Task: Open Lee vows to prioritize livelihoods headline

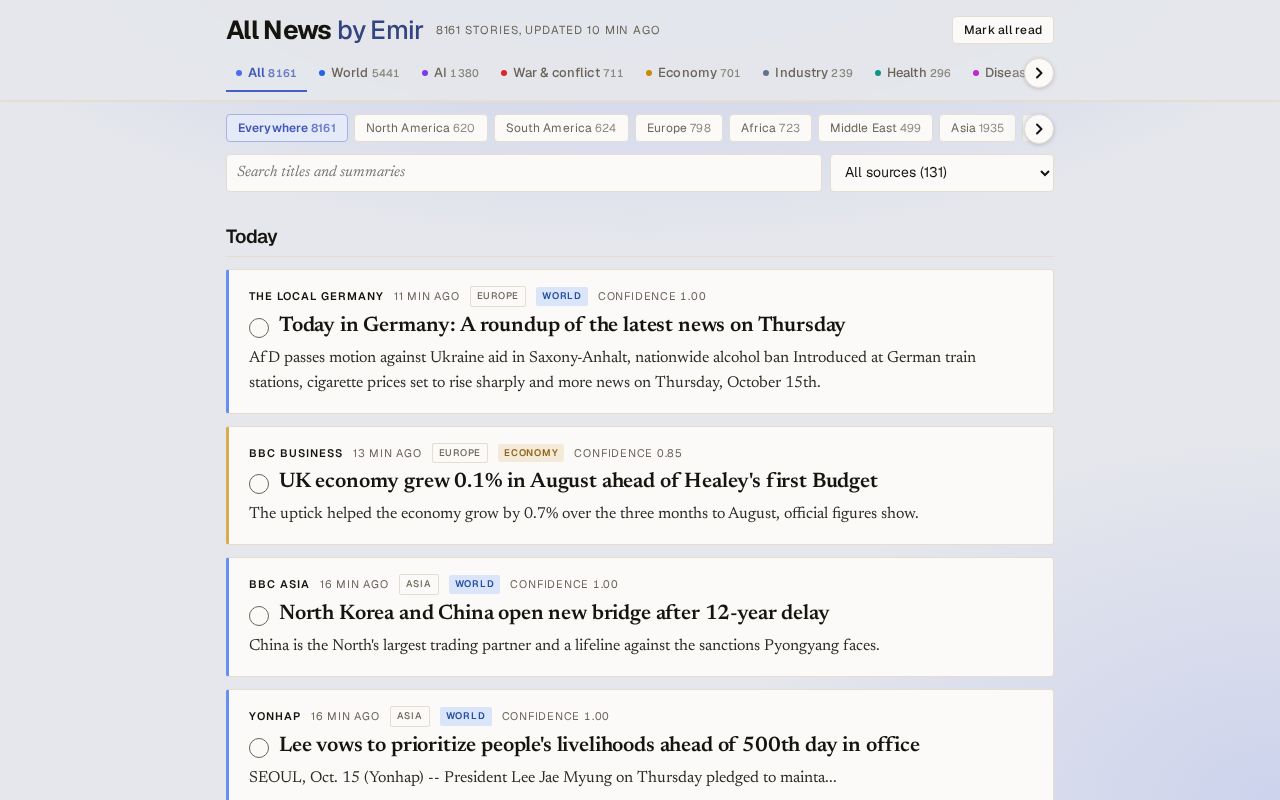Action: [599, 746]
